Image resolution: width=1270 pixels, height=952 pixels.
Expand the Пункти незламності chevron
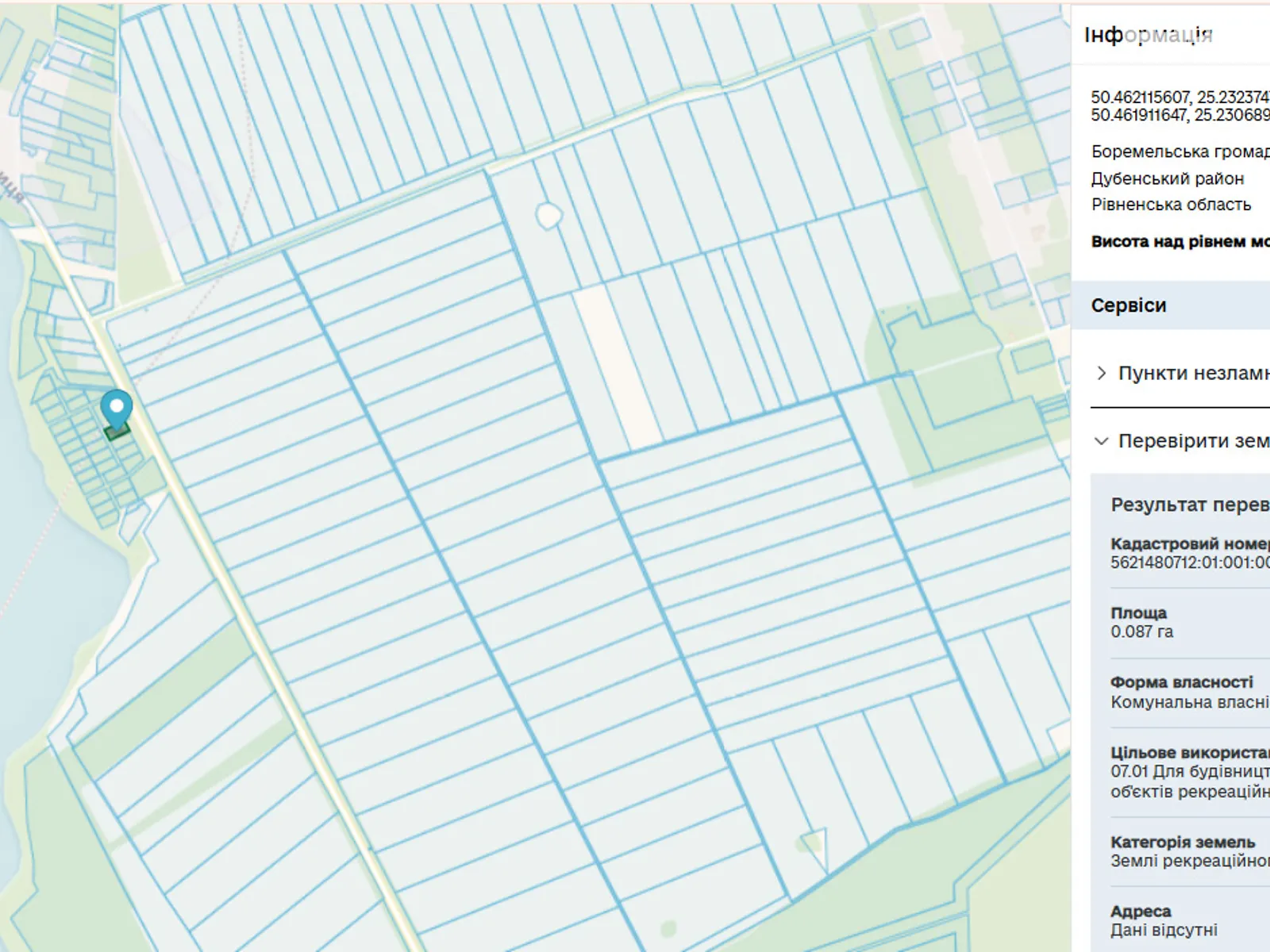[1101, 373]
